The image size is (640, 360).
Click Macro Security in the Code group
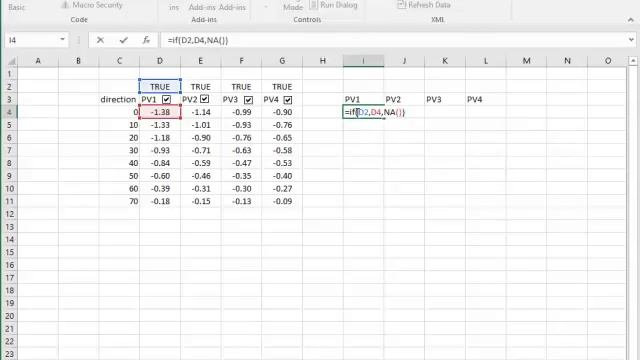[x=92, y=5]
